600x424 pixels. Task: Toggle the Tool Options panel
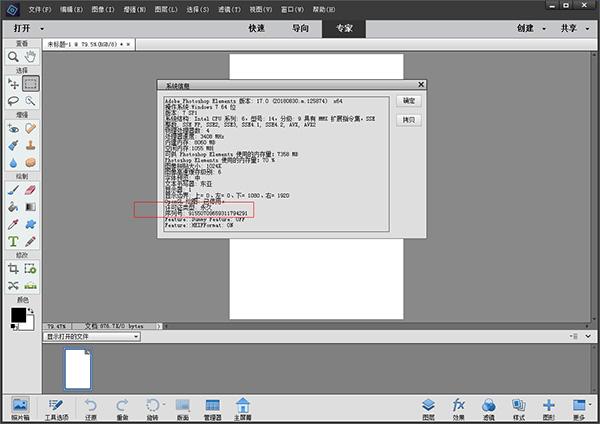pos(56,409)
